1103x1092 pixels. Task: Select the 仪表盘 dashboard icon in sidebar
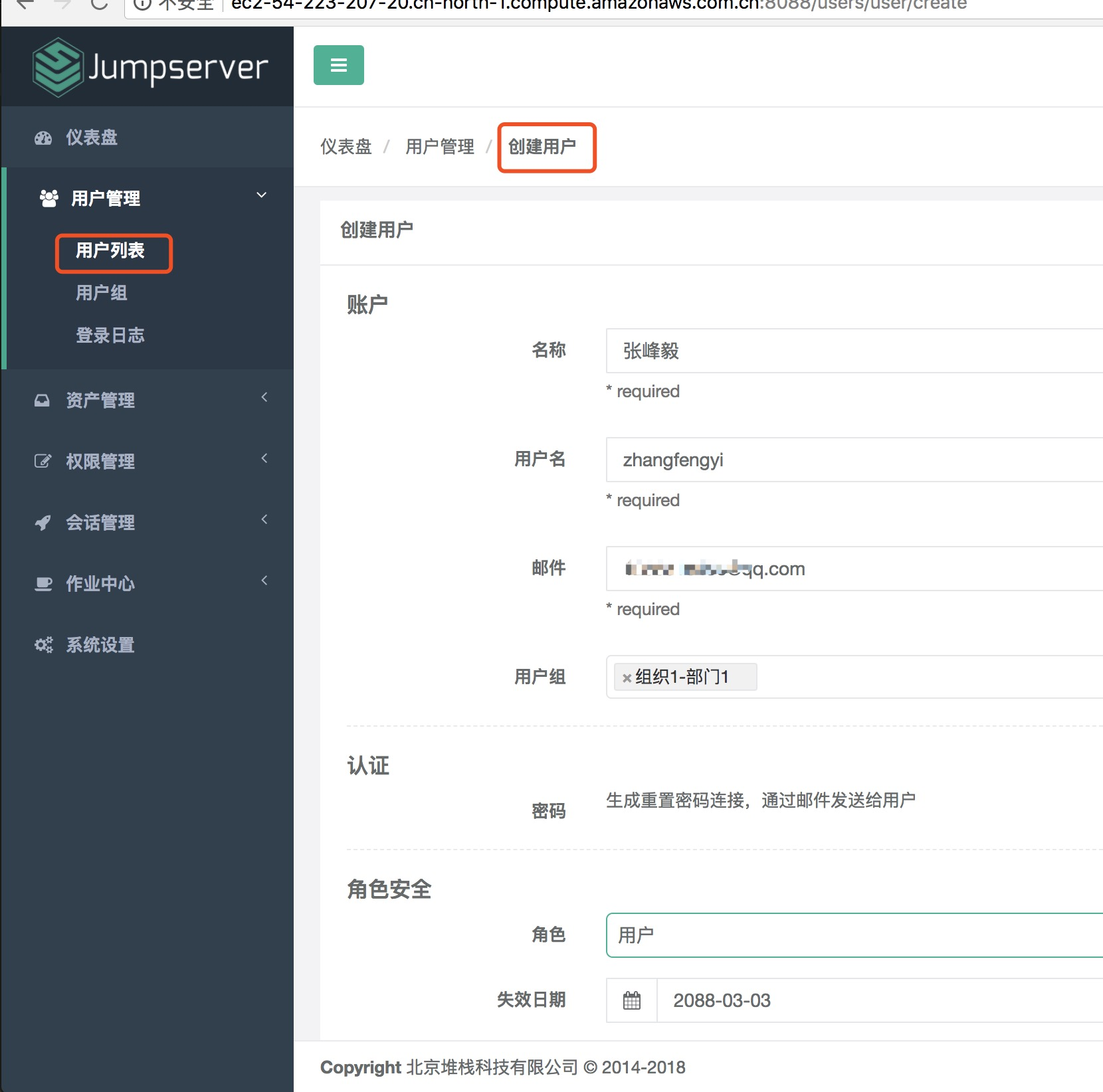click(x=43, y=137)
